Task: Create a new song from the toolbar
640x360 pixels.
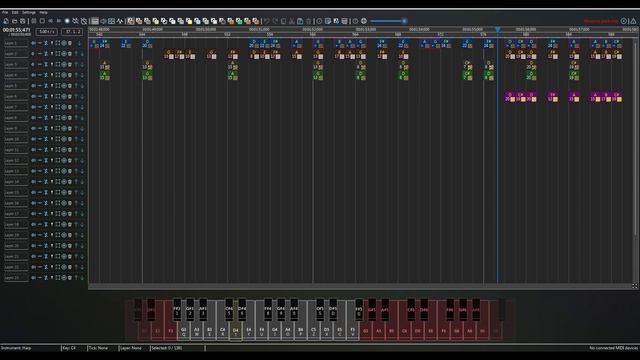Action: pyautogui.click(x=6, y=21)
